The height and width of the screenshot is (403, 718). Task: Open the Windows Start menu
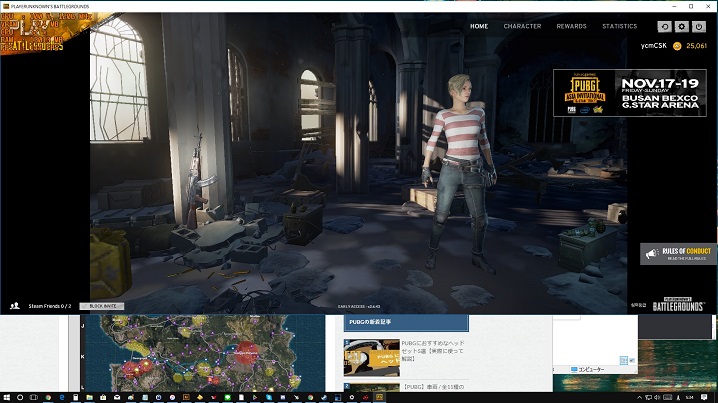(x=6, y=398)
